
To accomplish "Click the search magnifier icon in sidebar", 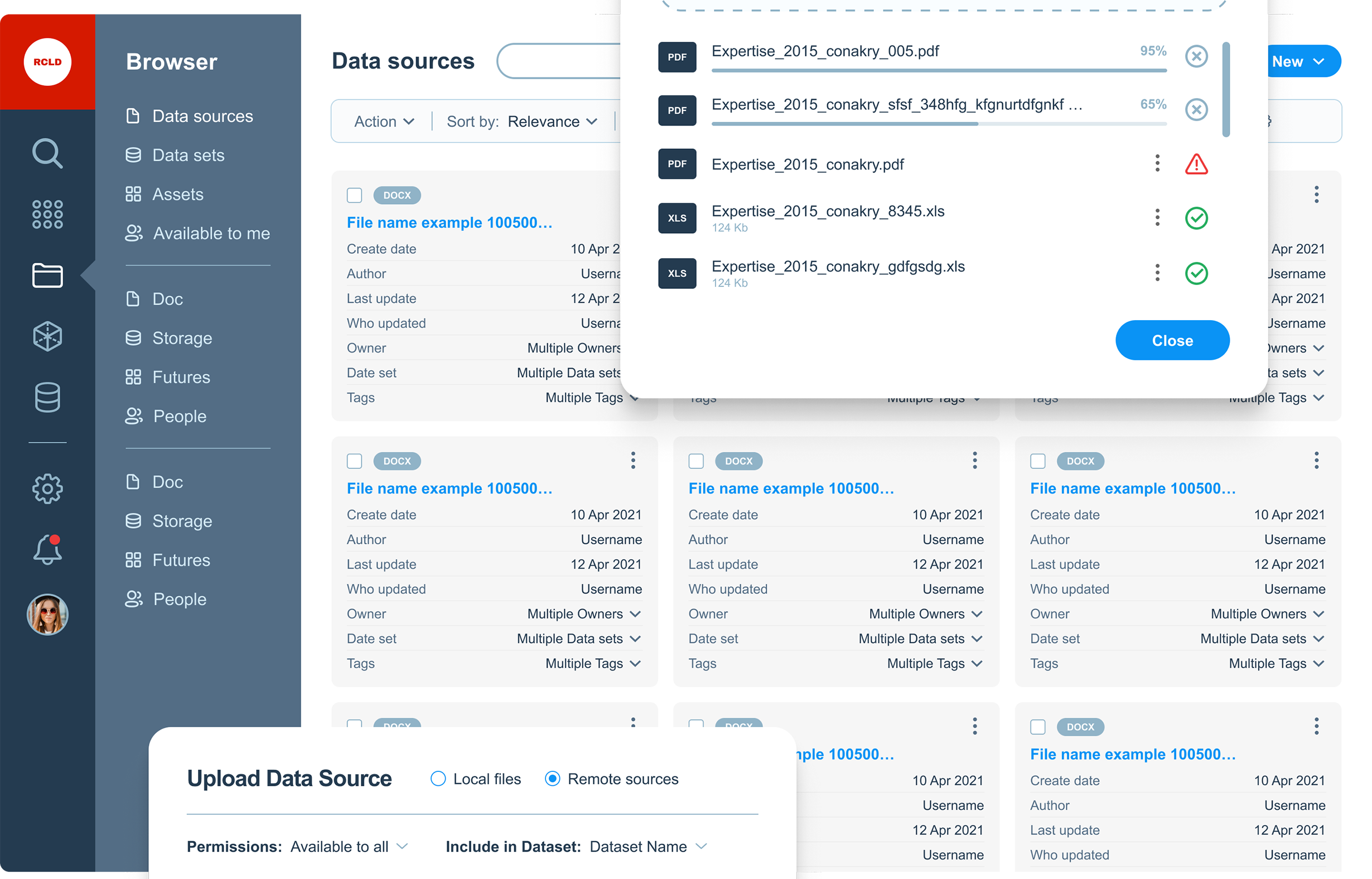I will point(47,153).
